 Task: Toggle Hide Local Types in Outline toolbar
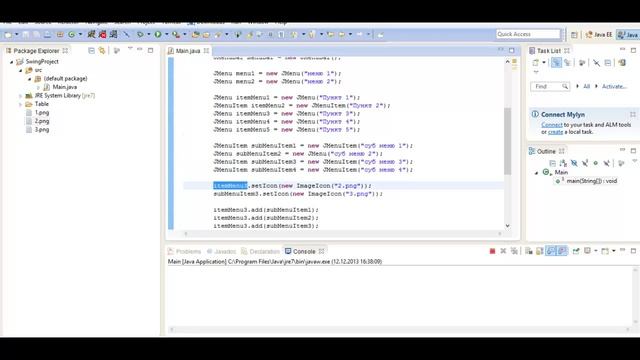click(607, 163)
